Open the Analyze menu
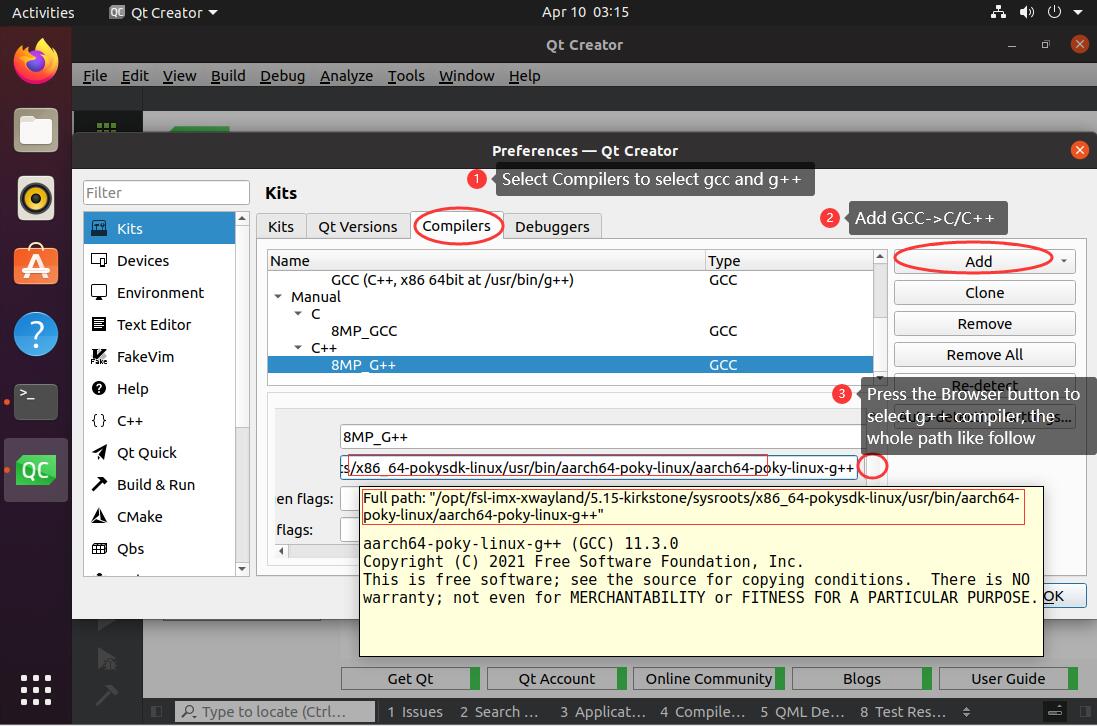1097x726 pixels. click(x=346, y=76)
